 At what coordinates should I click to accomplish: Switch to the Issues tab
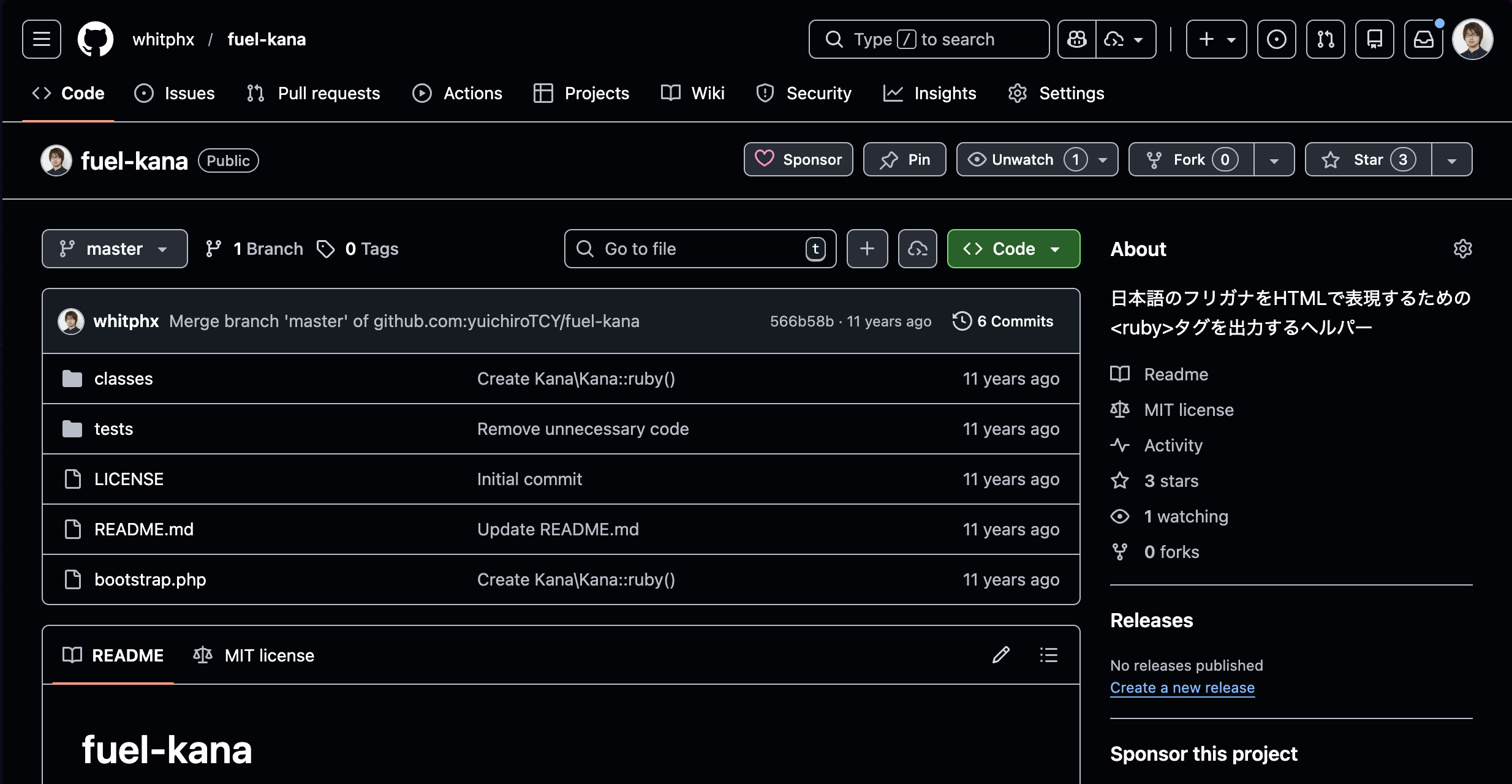click(175, 93)
